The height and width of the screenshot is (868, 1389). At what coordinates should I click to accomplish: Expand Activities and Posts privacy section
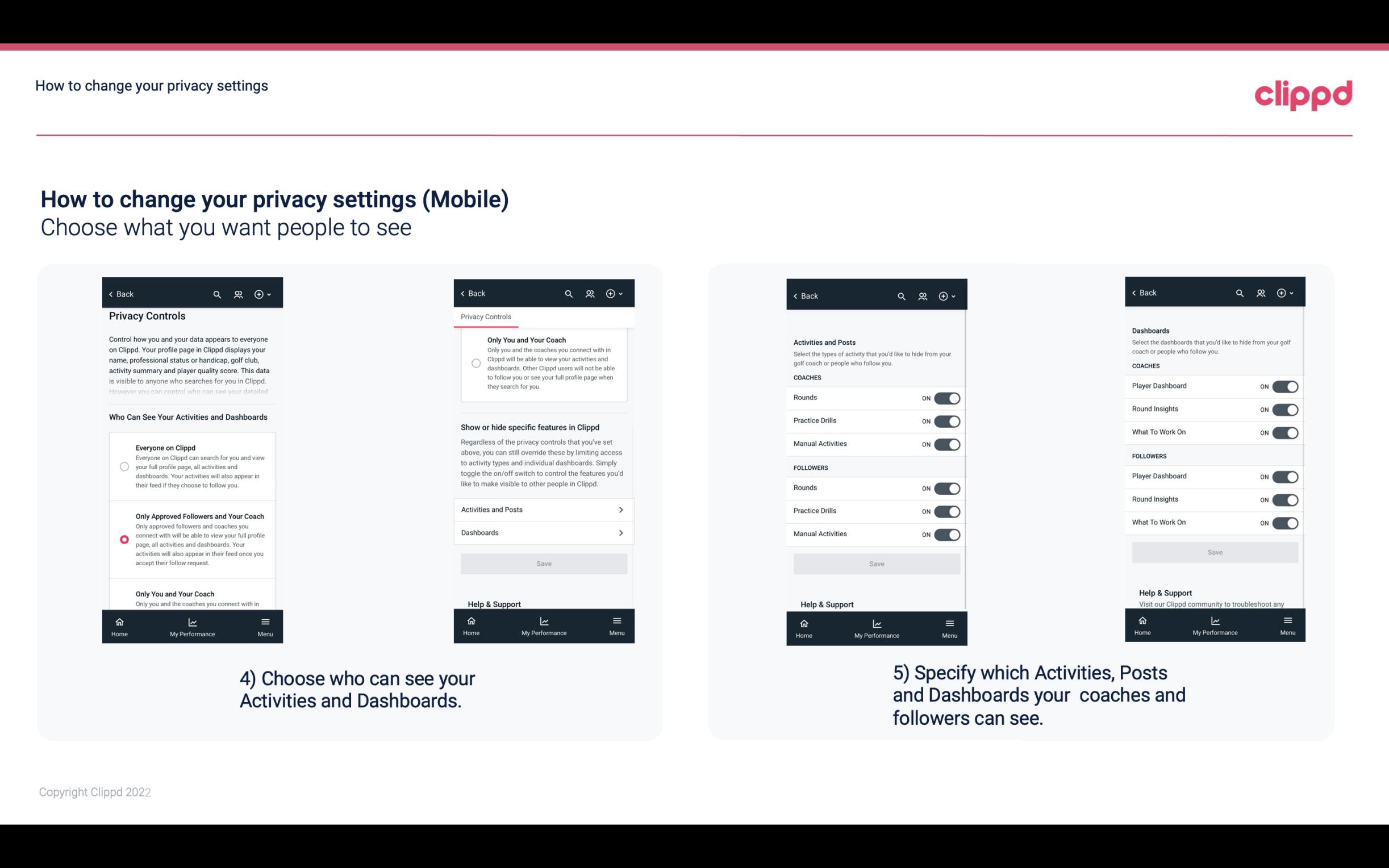[x=543, y=509]
